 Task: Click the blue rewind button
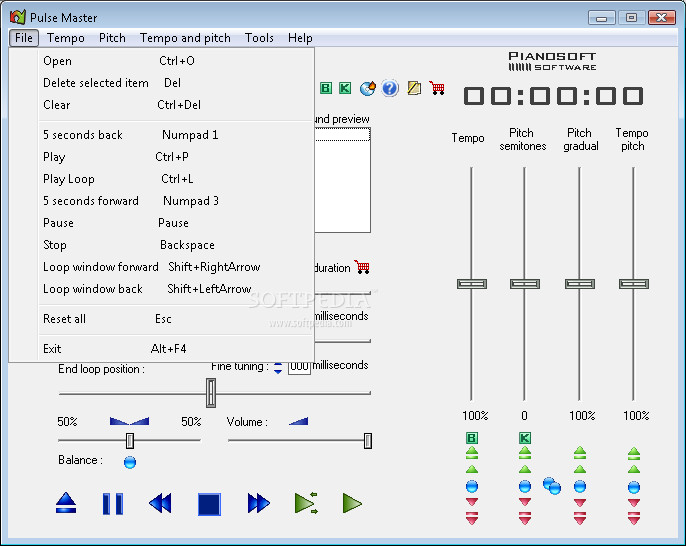[160, 503]
